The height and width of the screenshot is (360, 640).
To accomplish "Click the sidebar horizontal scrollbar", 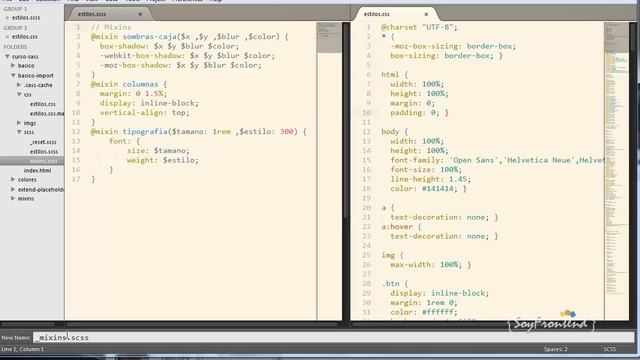I will [29, 324].
